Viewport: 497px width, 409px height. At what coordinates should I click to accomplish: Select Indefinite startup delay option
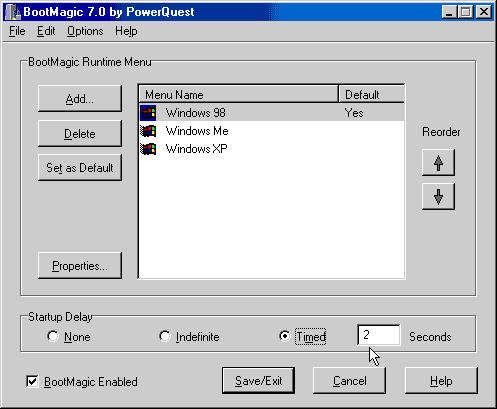click(x=165, y=336)
